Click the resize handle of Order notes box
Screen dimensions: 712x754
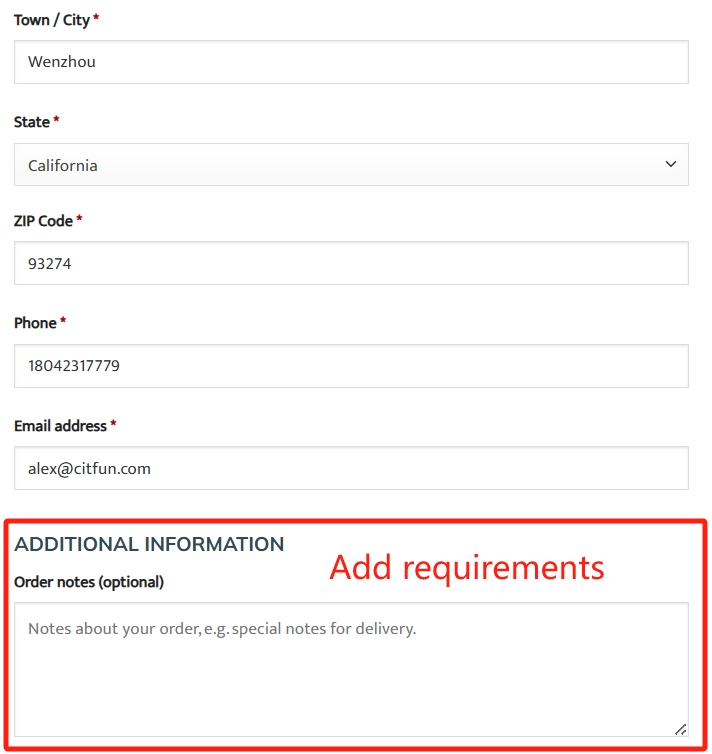pyautogui.click(x=680, y=730)
